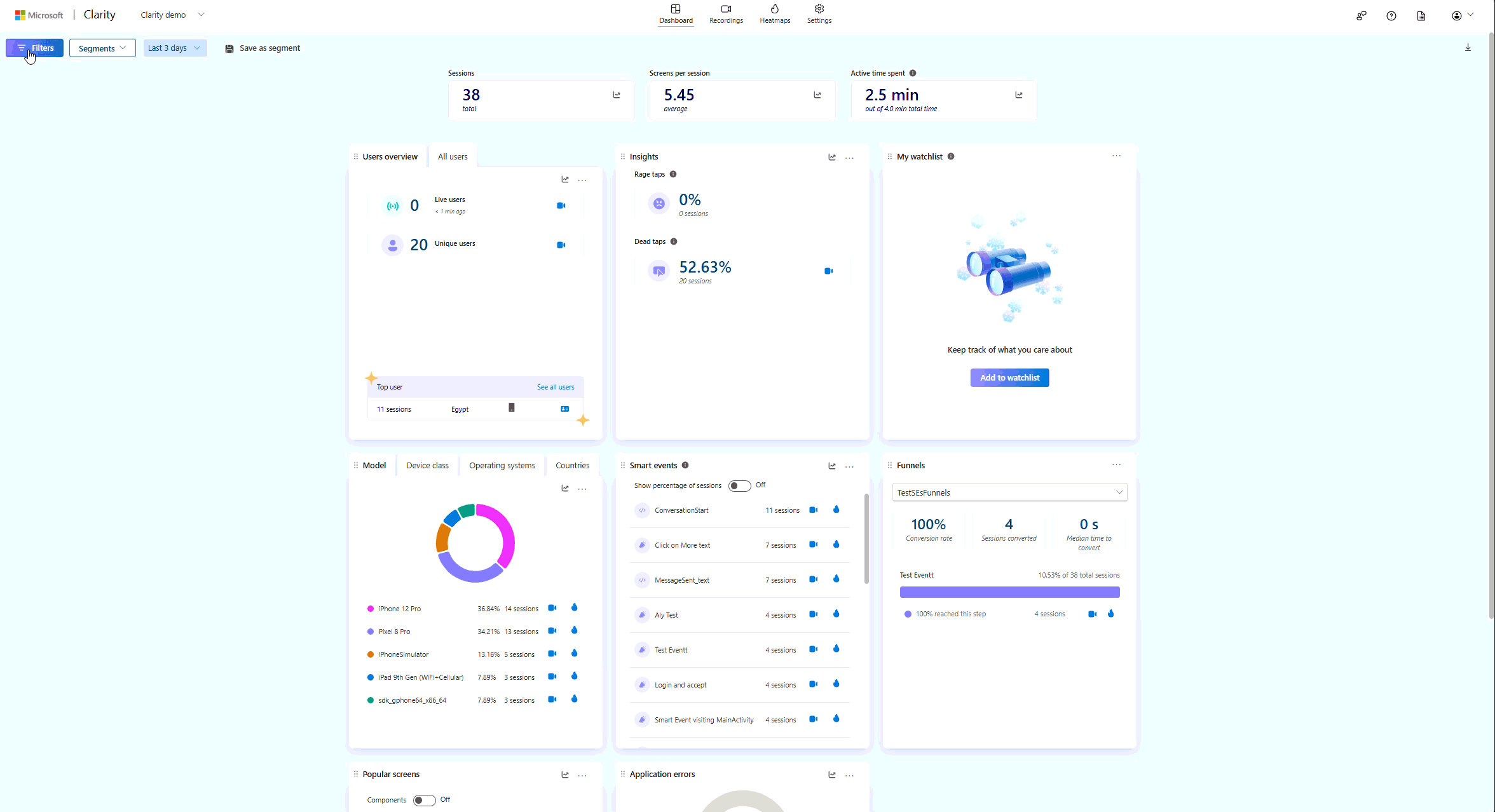The width and height of the screenshot is (1495, 812).
Task: Switch to the Operating systems tab
Action: click(502, 466)
